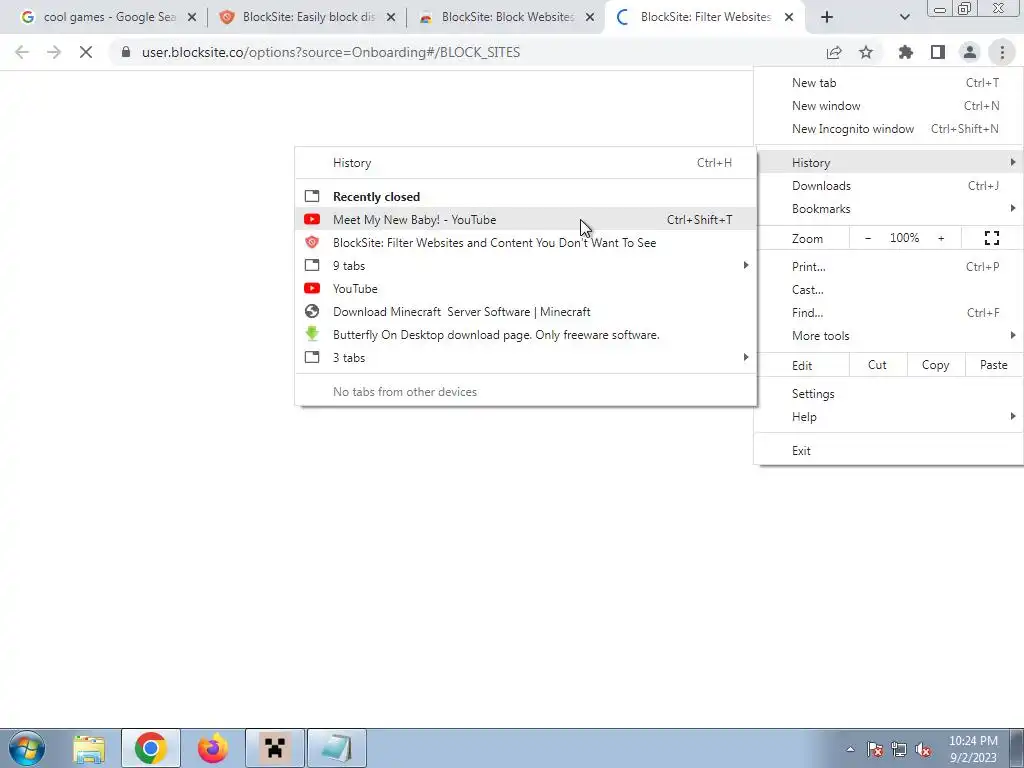Screen dimensions: 1024x768
Task: Enter fullscreen mode icon
Action: point(992,238)
